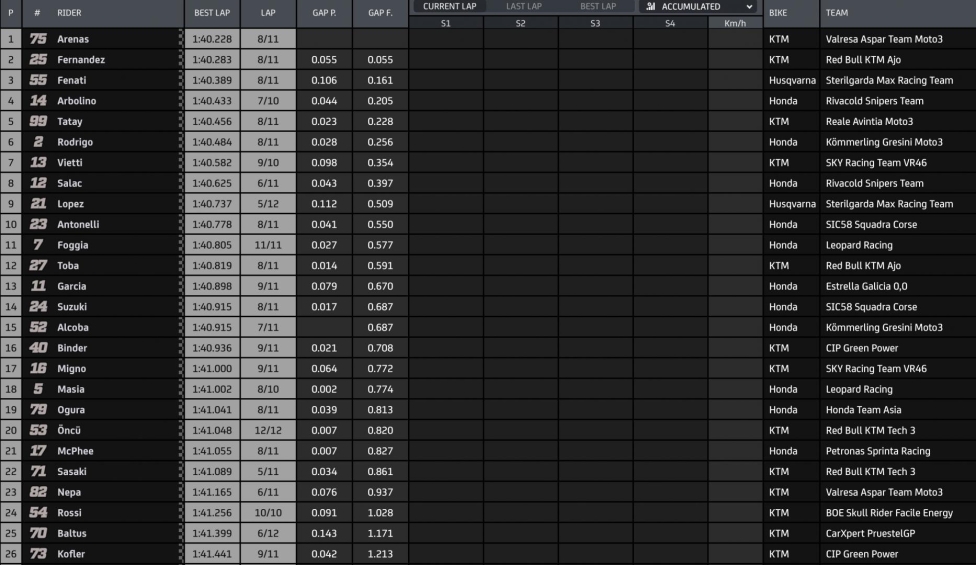
Task: Open the Accumulated dropdown
Action: pos(698,6)
